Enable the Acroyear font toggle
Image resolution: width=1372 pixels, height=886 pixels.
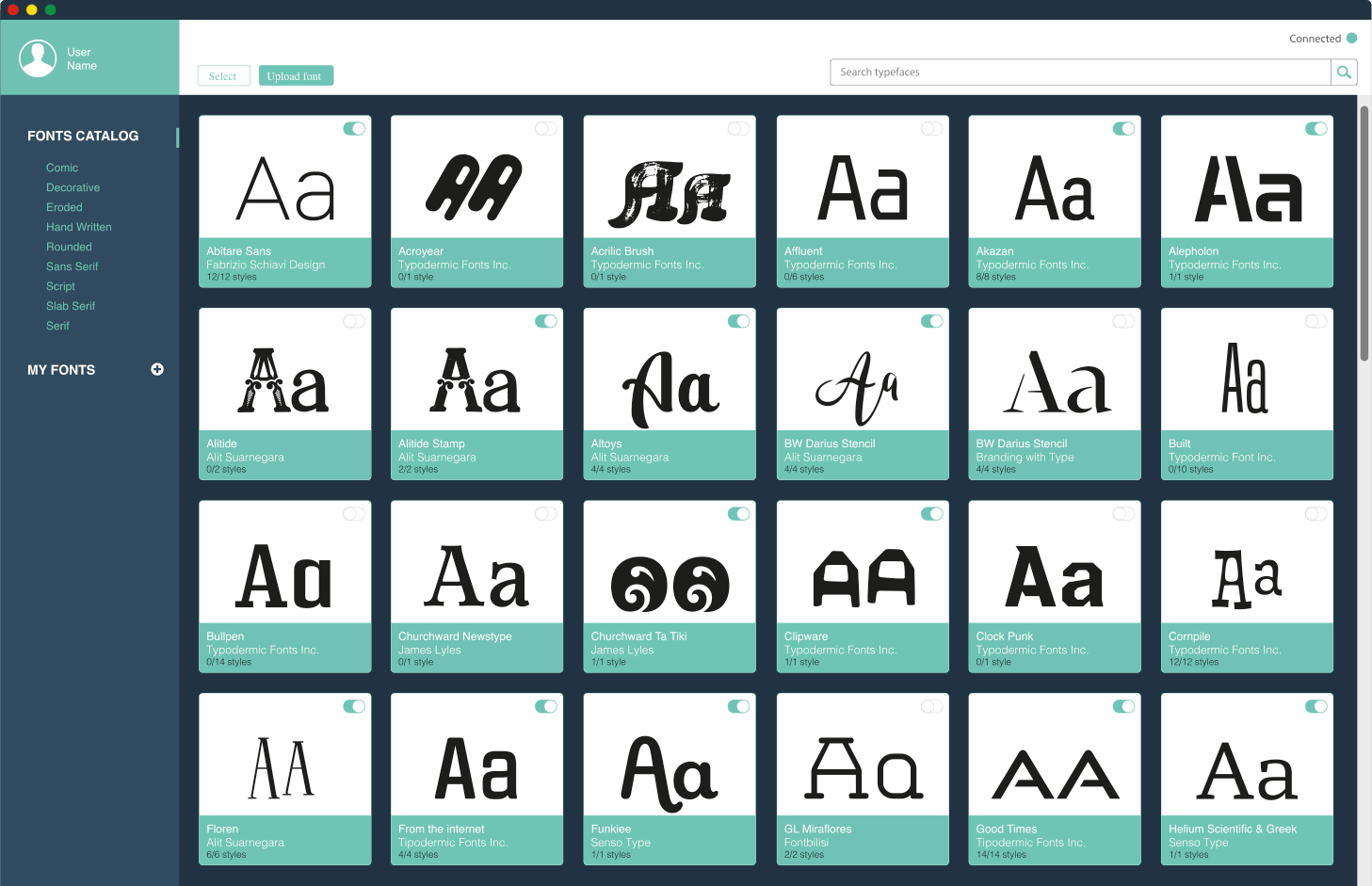[x=546, y=129]
